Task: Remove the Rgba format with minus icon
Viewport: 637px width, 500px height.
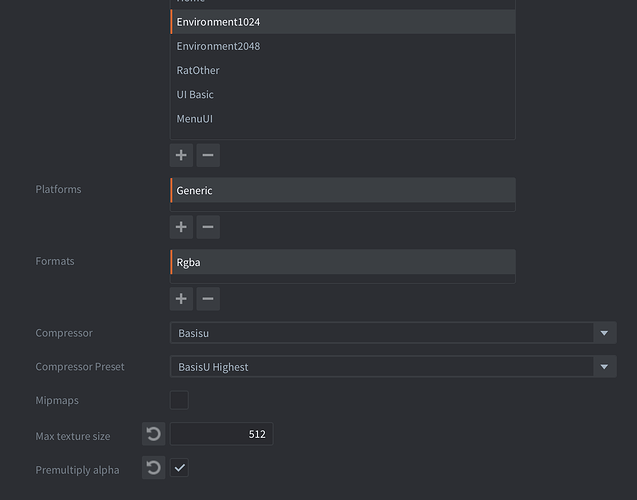Action: pyautogui.click(x=208, y=299)
